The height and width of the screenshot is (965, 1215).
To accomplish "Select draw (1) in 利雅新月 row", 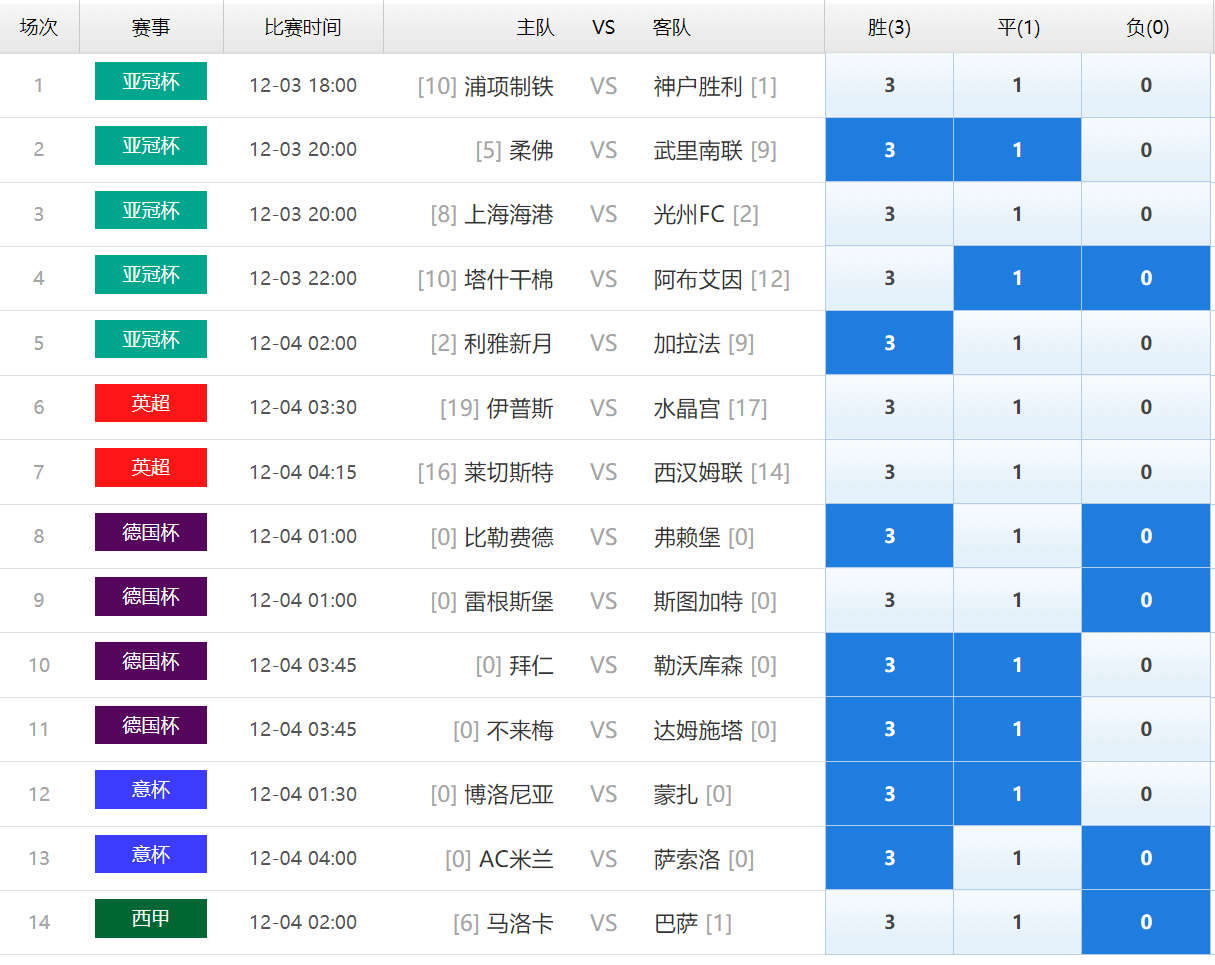I will [x=1017, y=343].
